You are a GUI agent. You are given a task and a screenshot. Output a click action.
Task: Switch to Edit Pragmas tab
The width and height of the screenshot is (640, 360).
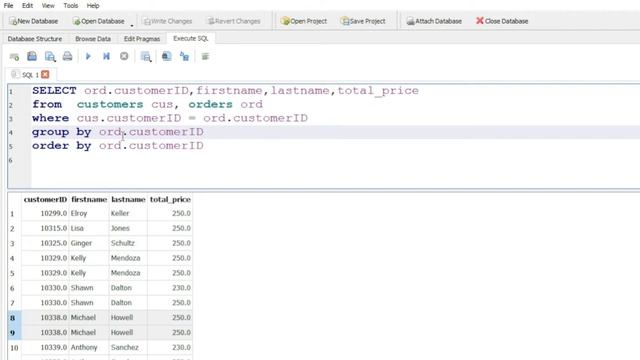point(142,39)
